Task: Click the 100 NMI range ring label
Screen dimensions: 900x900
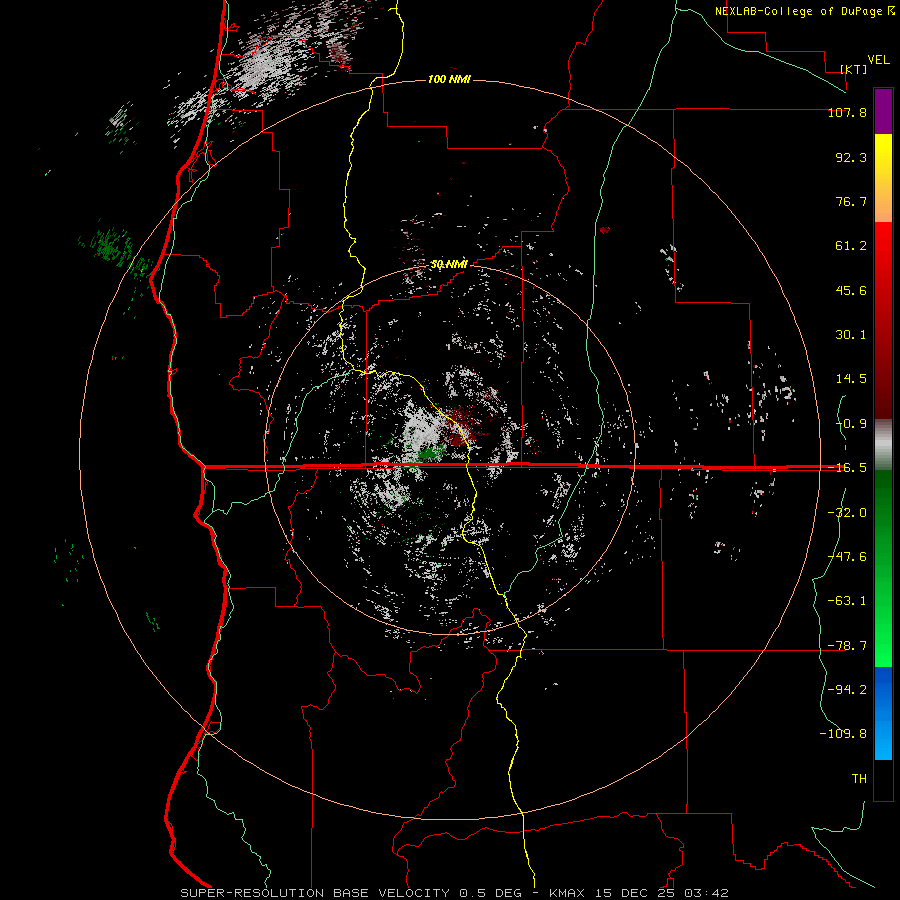Action: click(449, 79)
